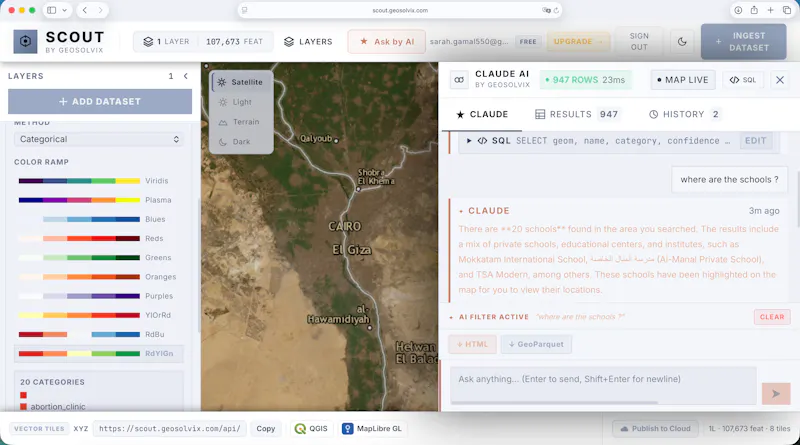Click the MapLibre GL button
Screen dimensions: 800x445
click(373, 429)
